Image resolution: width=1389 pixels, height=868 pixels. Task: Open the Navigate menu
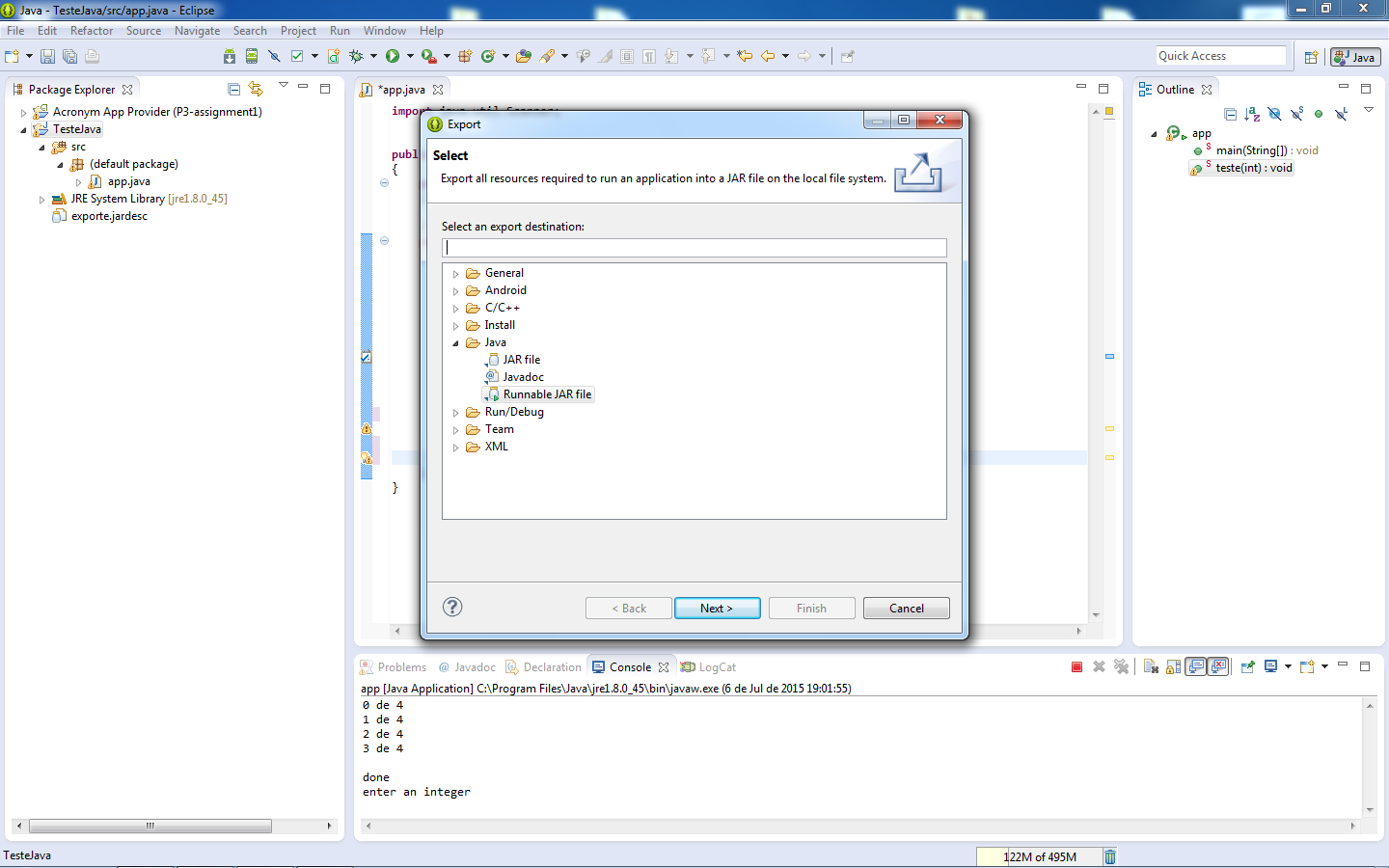pos(197,31)
